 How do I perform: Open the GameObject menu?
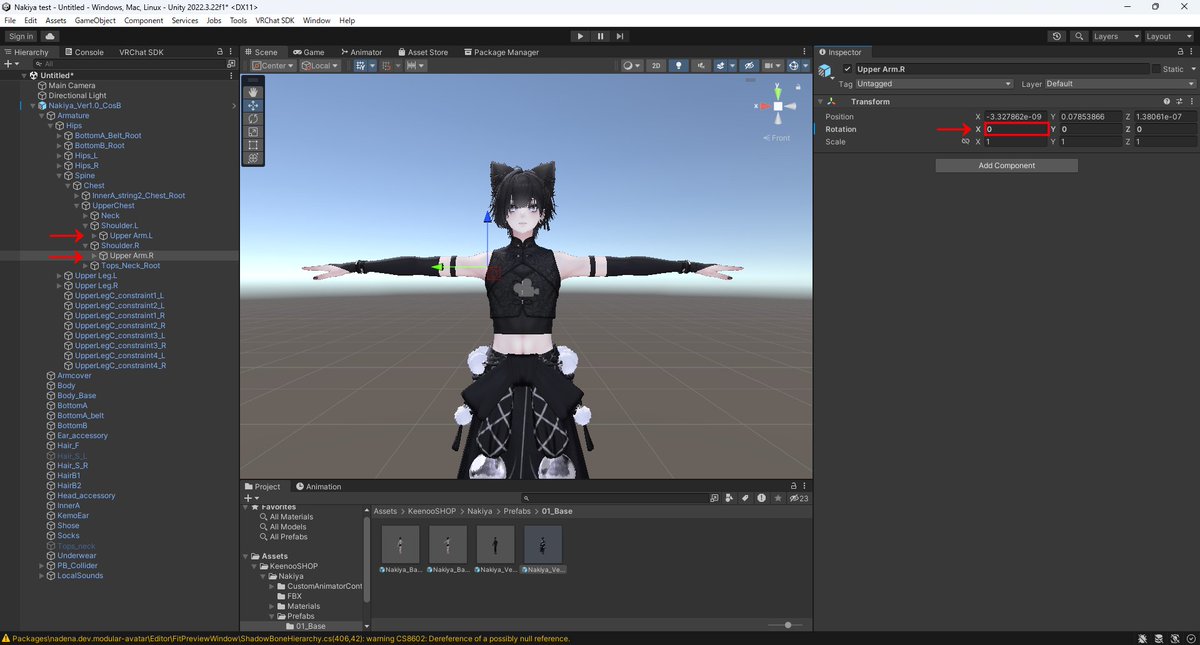tap(96, 20)
